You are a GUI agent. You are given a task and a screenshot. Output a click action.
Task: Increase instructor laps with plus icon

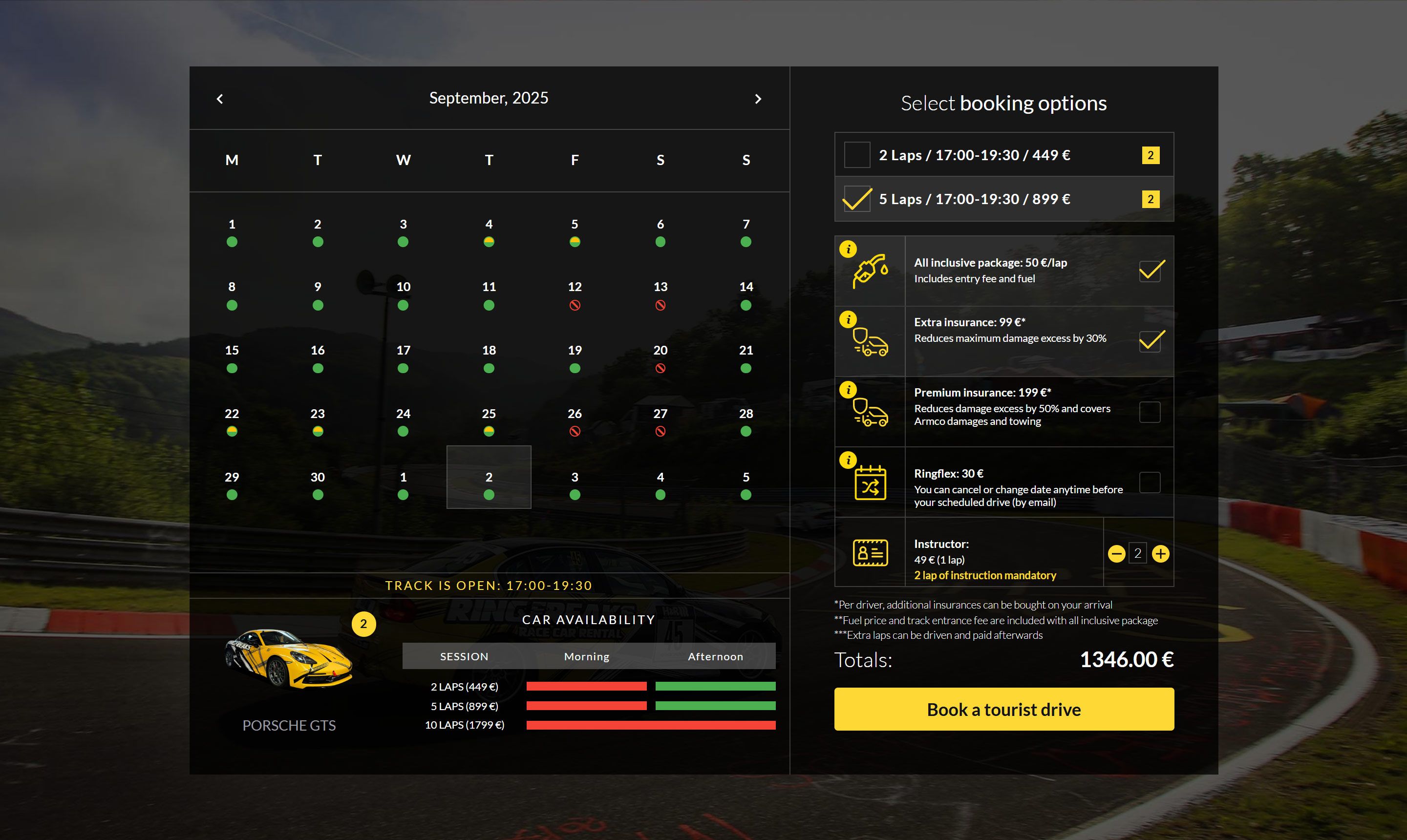click(1160, 554)
